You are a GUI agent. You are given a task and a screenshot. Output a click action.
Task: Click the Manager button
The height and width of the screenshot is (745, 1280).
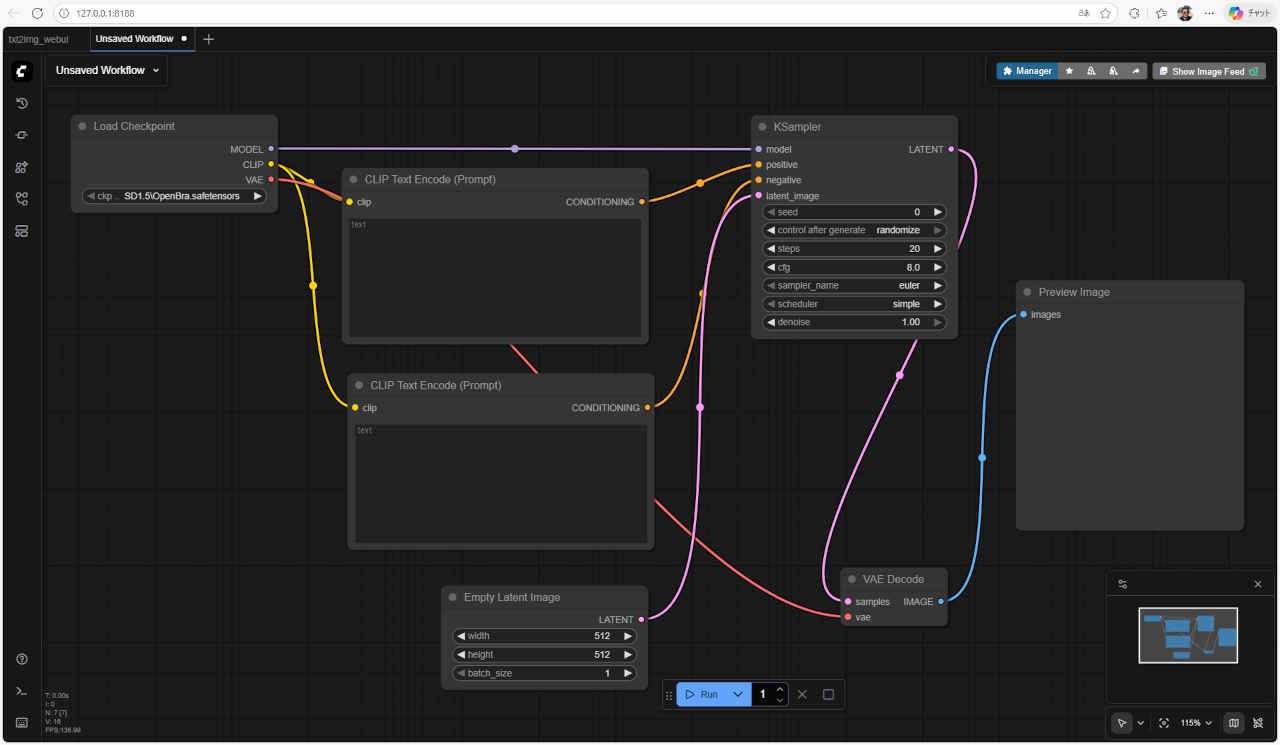(1027, 71)
